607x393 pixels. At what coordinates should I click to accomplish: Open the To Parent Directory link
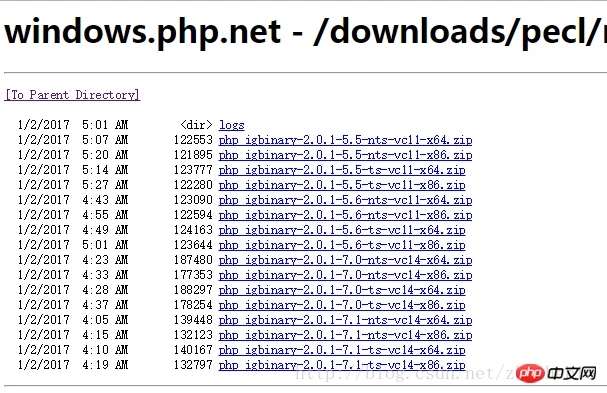pos(72,95)
